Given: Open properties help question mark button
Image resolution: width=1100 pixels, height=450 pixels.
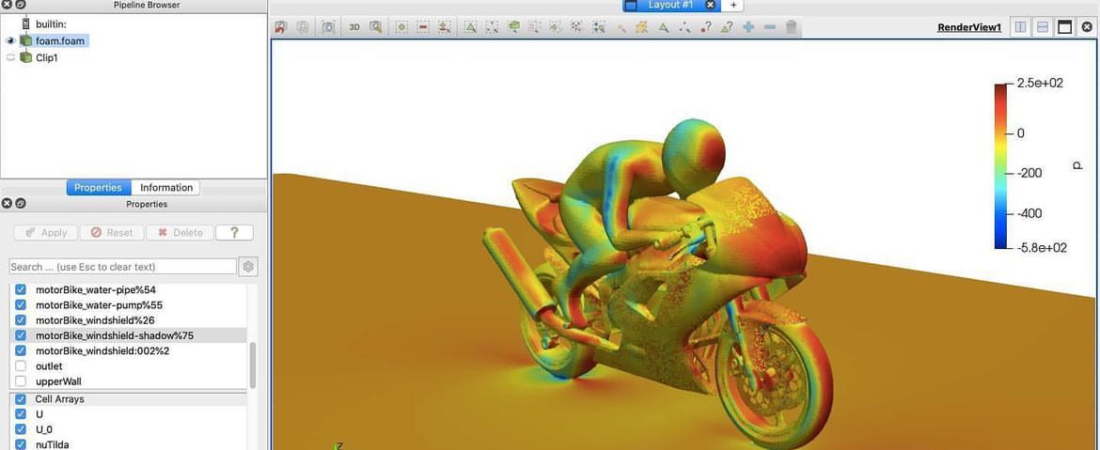Looking at the screenshot, I should 234,232.
